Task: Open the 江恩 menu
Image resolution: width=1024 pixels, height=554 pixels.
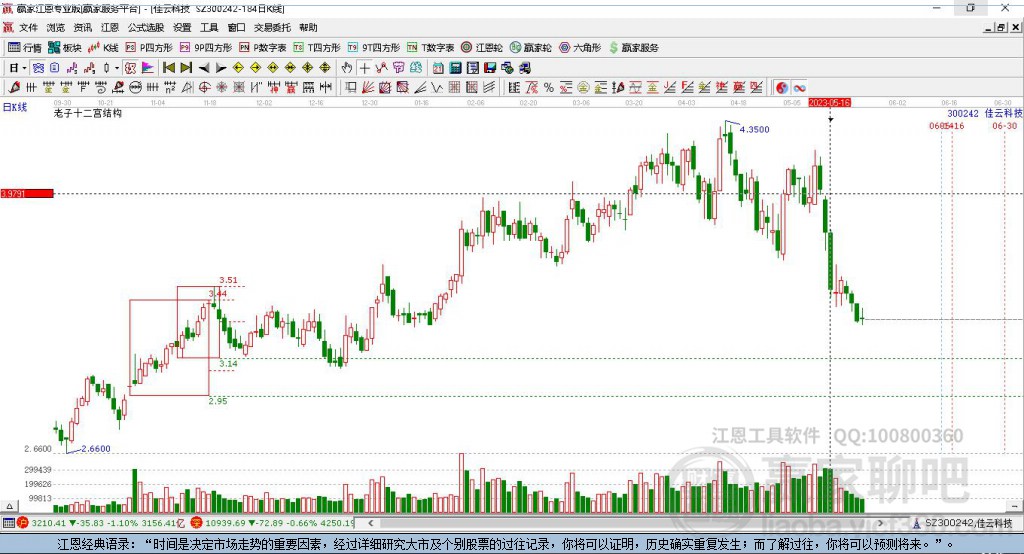Action: tap(110, 27)
